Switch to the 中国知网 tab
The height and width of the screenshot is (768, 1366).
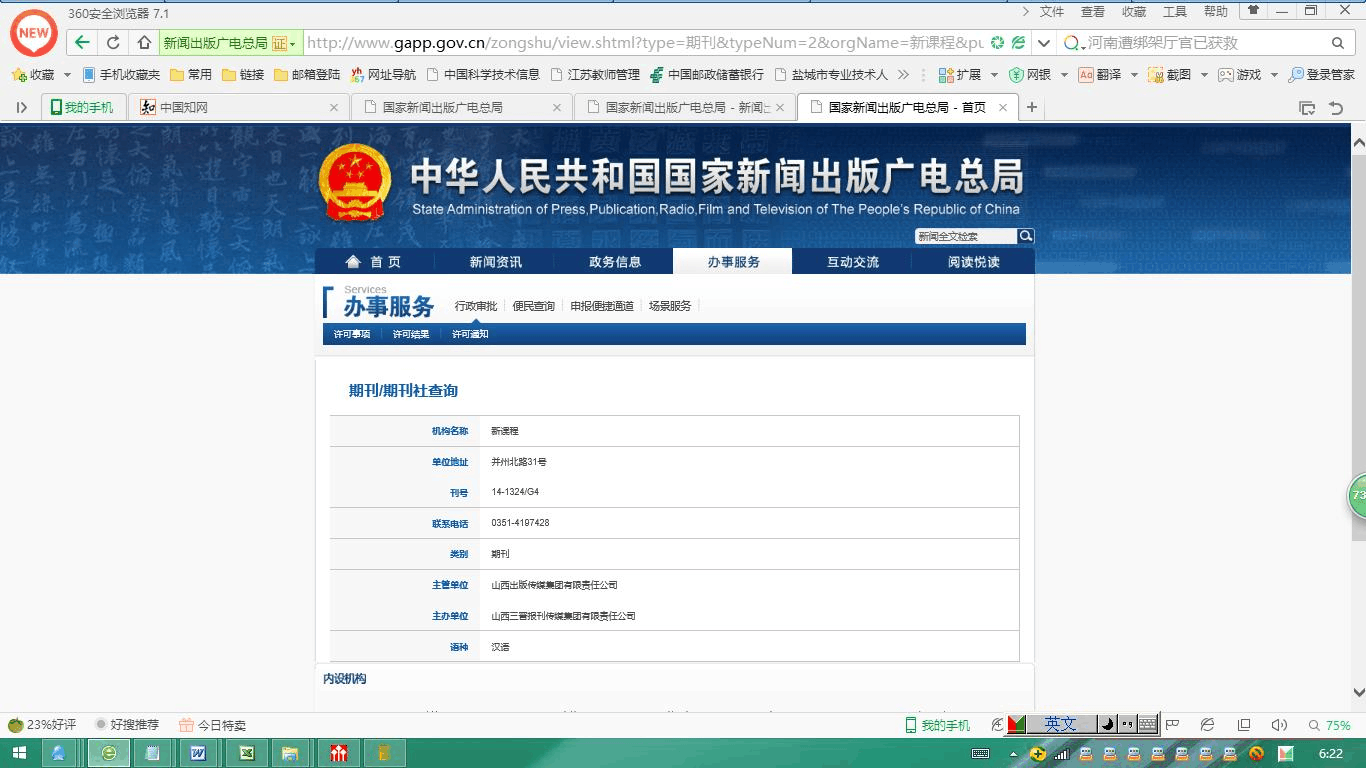[240, 107]
